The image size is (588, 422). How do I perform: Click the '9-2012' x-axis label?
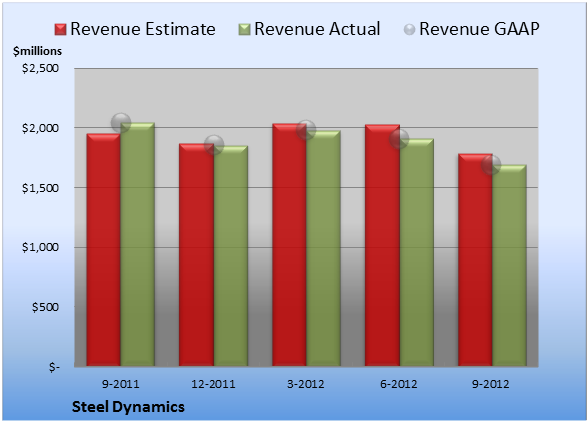(x=491, y=384)
